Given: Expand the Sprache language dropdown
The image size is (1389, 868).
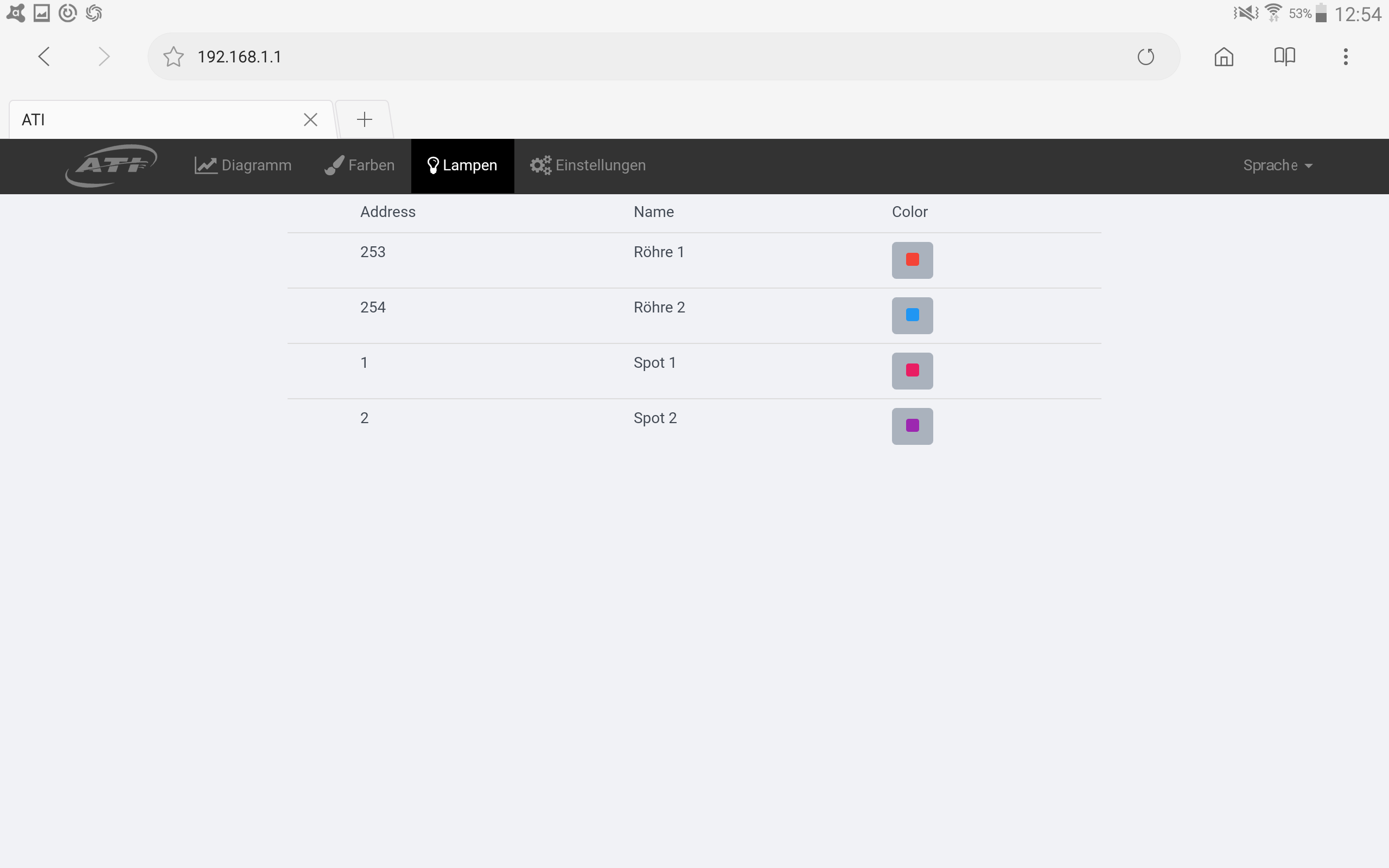Looking at the screenshot, I should point(1277,165).
